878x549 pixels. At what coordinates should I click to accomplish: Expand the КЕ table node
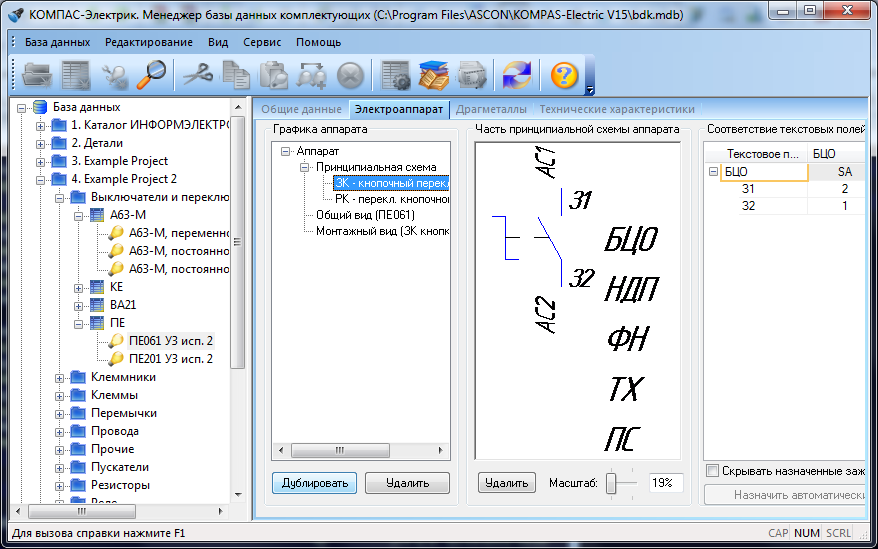click(x=78, y=289)
